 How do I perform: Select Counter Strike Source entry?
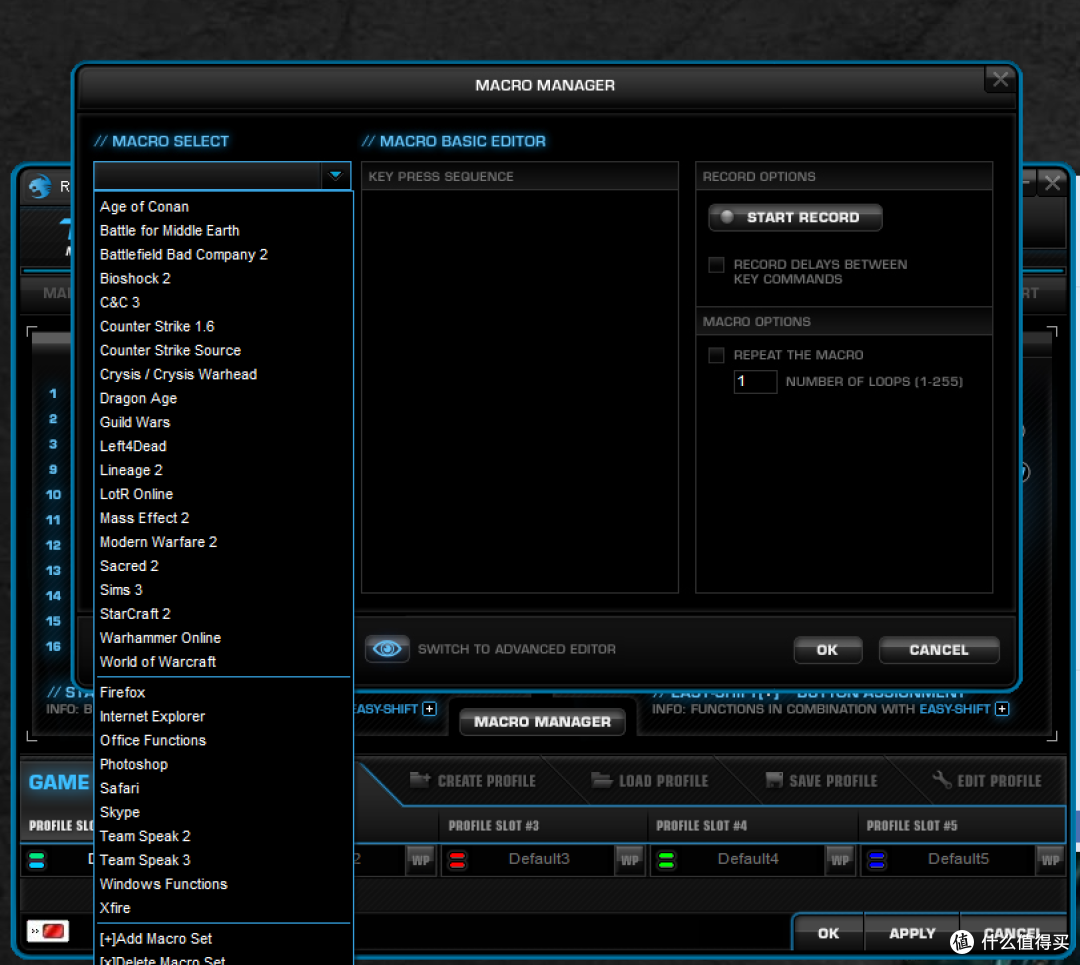coord(170,351)
